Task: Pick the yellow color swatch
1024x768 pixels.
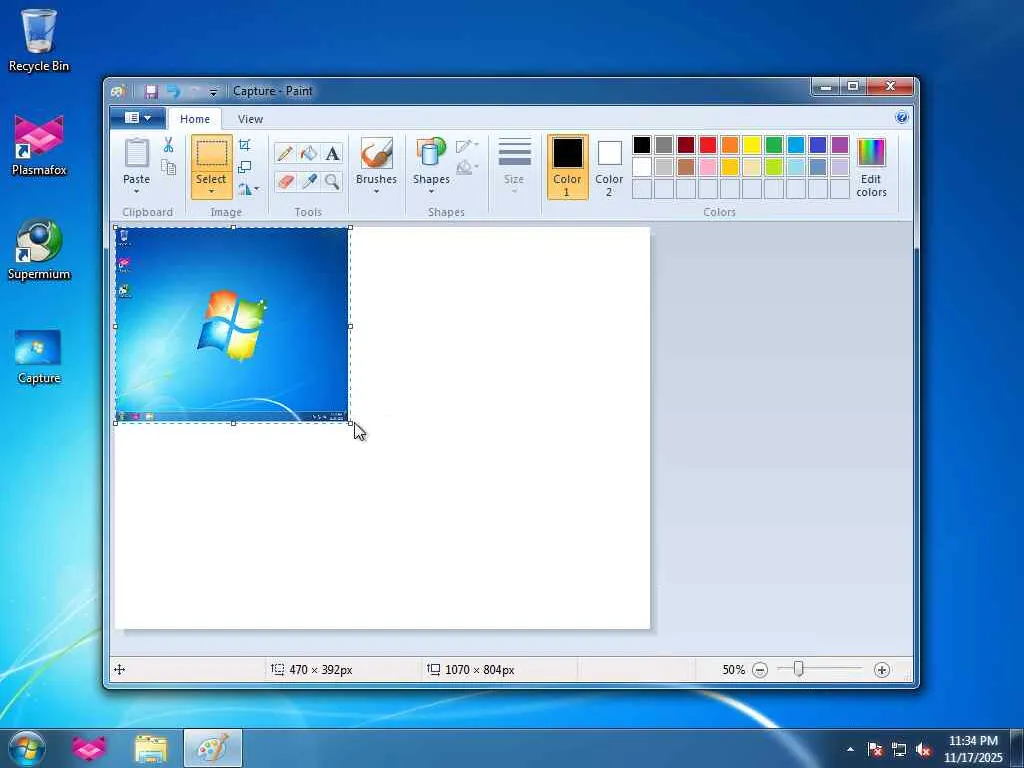Action: tap(752, 144)
